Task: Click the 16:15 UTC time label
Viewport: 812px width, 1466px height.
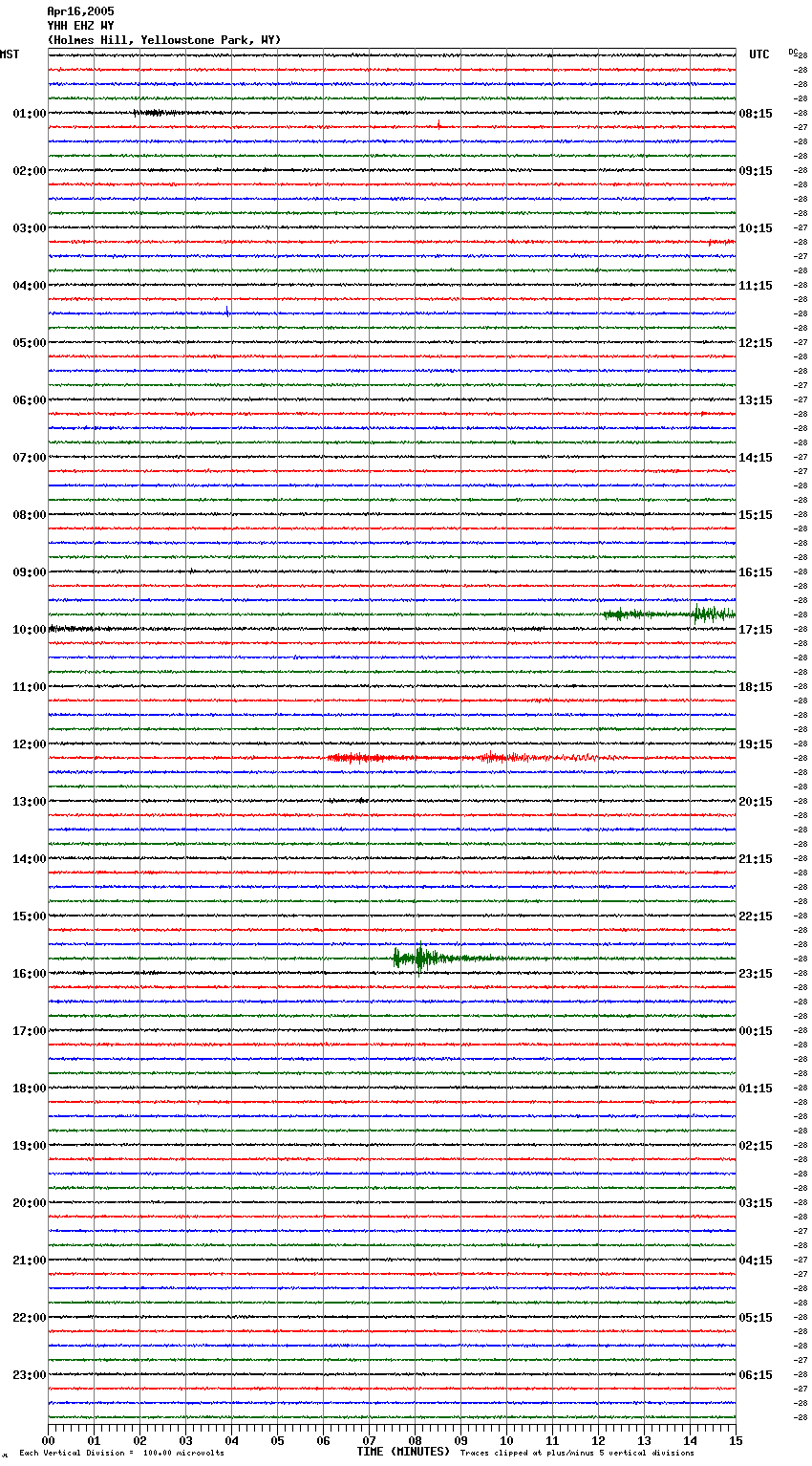Action: (756, 572)
